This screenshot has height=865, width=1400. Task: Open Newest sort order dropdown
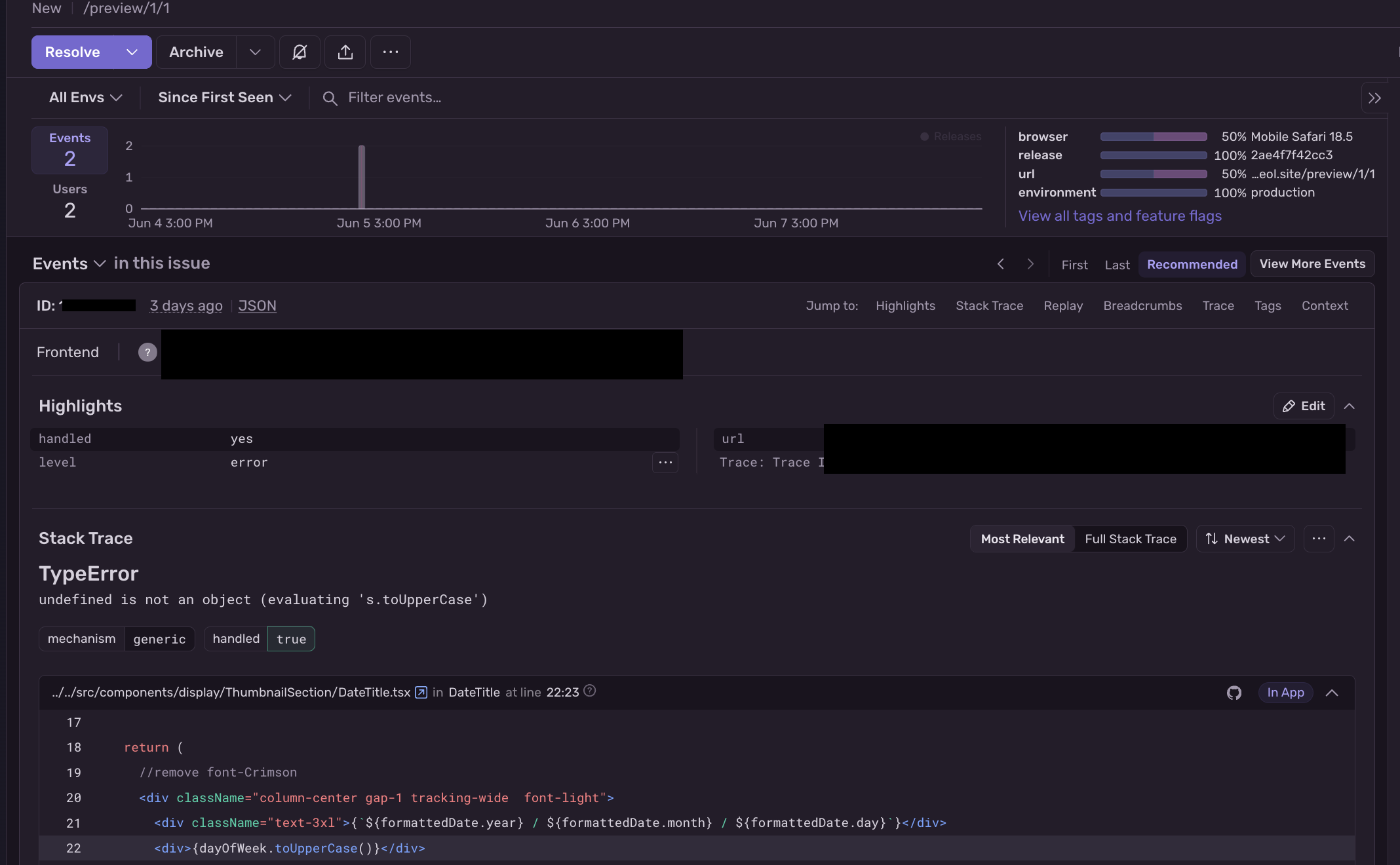coord(1245,539)
